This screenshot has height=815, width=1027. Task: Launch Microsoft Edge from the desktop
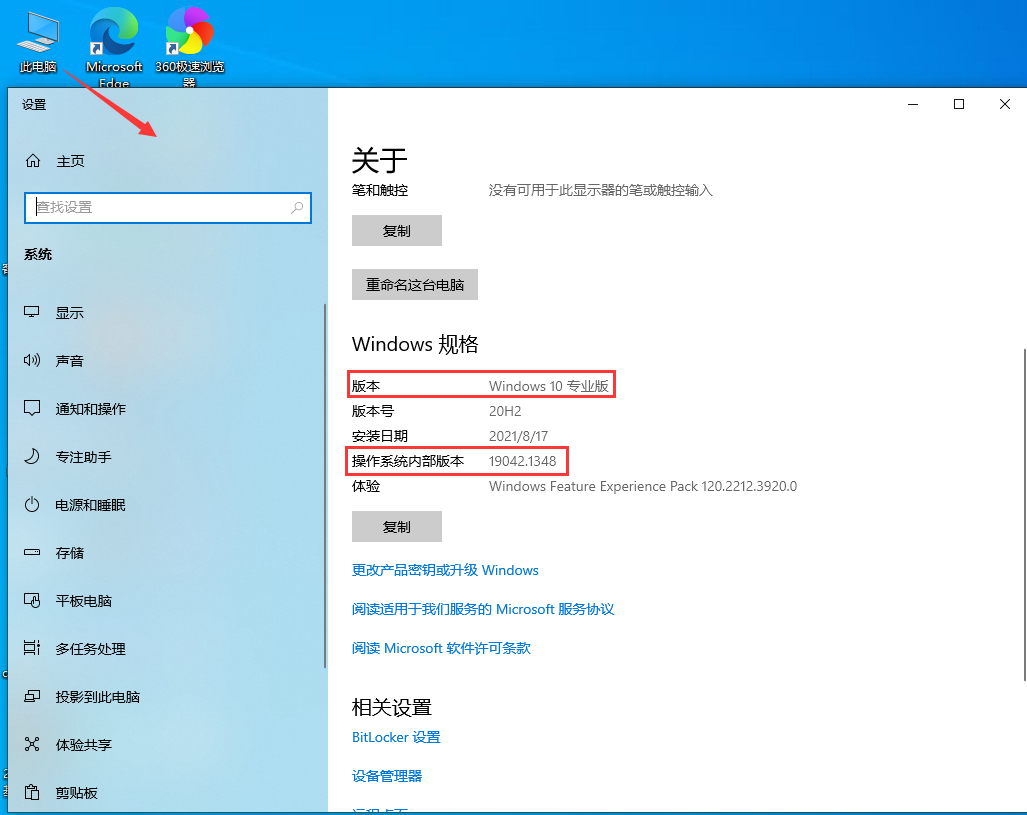coord(114,46)
